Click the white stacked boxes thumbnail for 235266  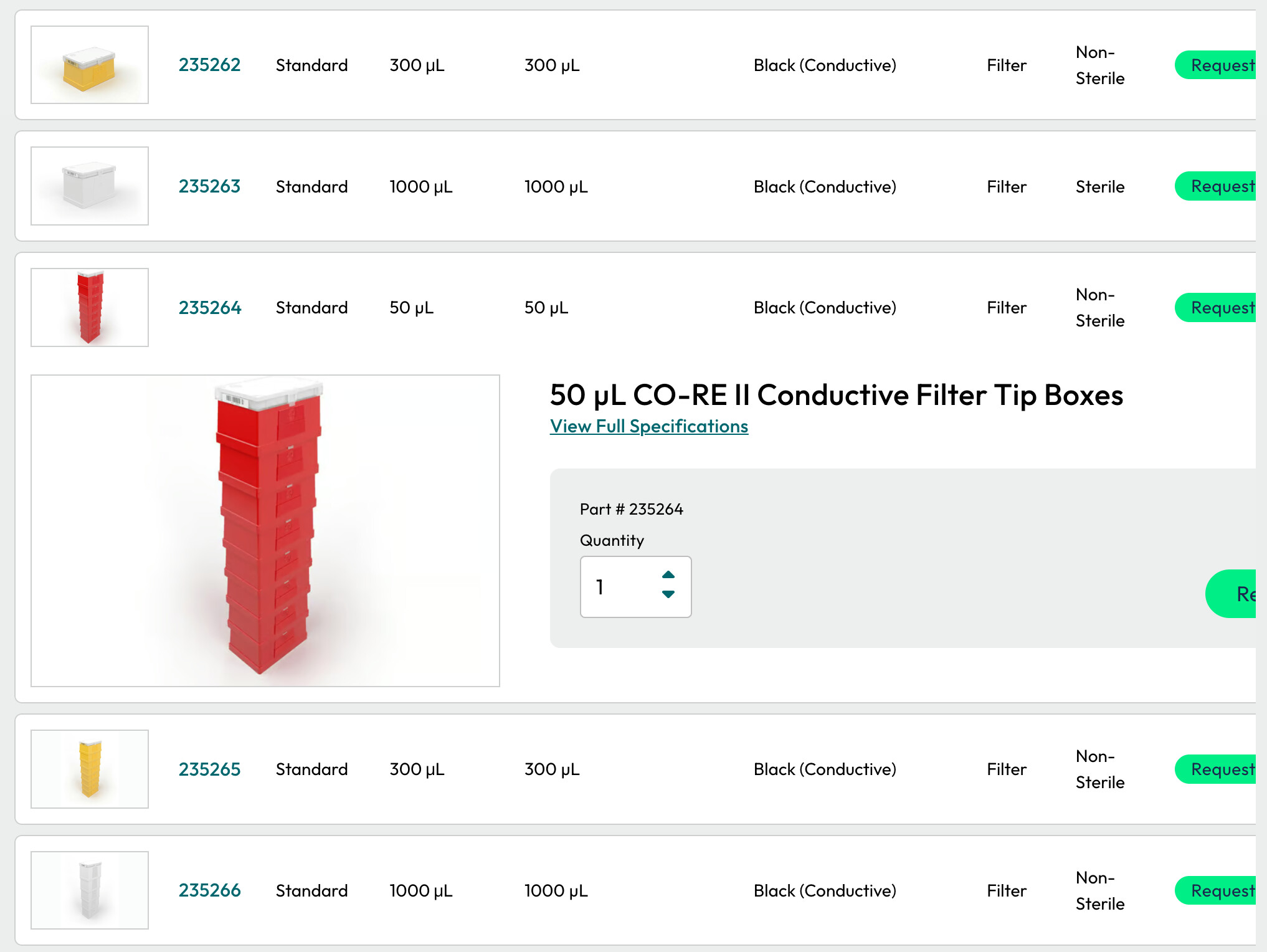(90, 890)
